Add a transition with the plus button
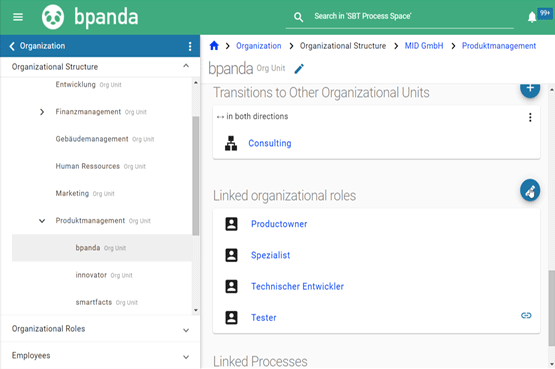Image resolution: width=555 pixels, height=369 pixels. [x=530, y=89]
